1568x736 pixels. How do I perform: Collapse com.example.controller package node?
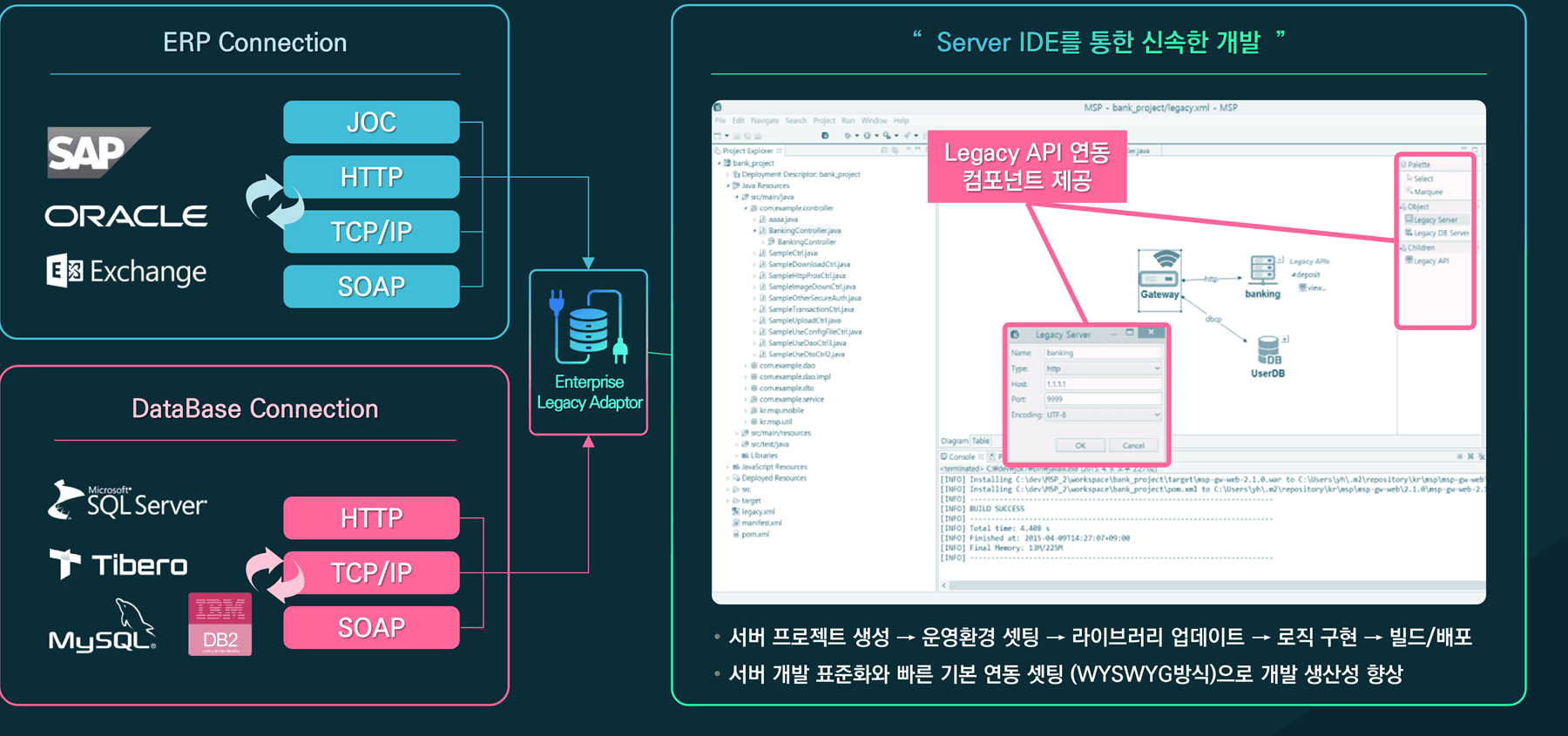pos(746,208)
